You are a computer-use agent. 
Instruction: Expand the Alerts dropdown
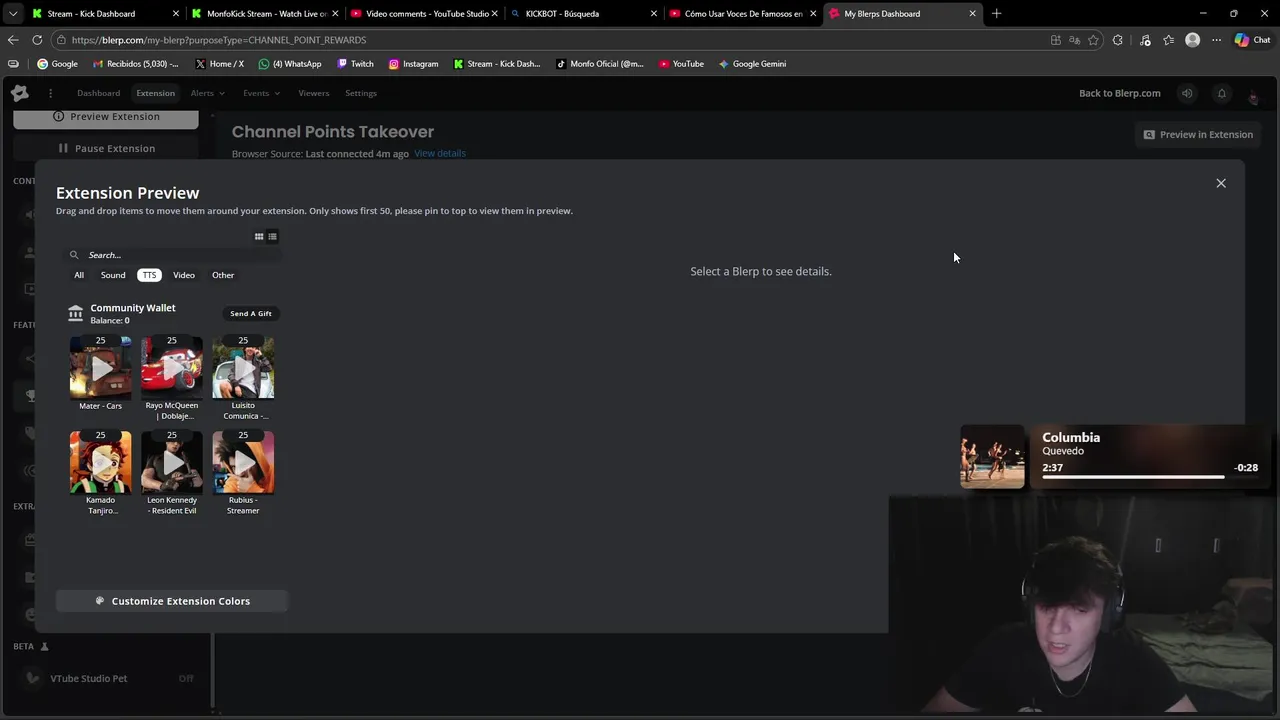[207, 93]
